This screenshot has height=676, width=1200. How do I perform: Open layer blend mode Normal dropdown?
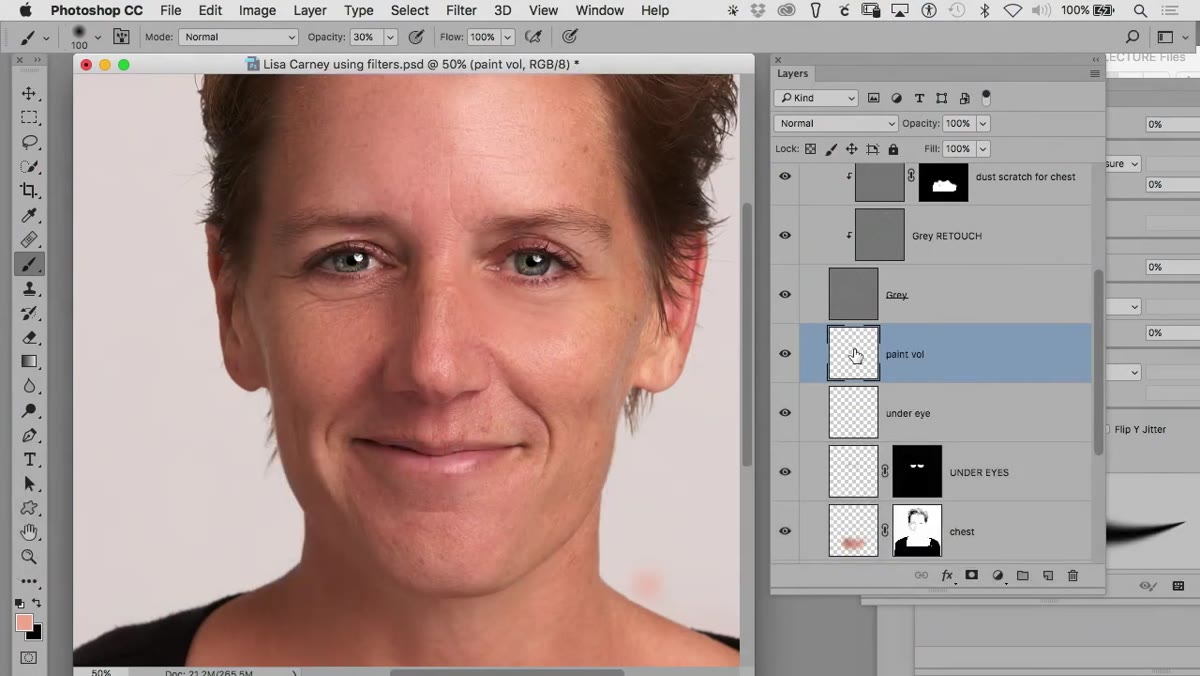[x=835, y=123]
